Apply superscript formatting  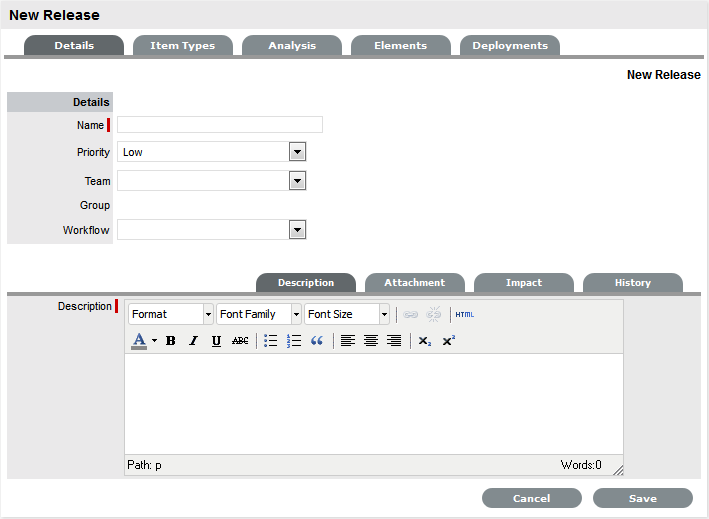click(x=448, y=341)
